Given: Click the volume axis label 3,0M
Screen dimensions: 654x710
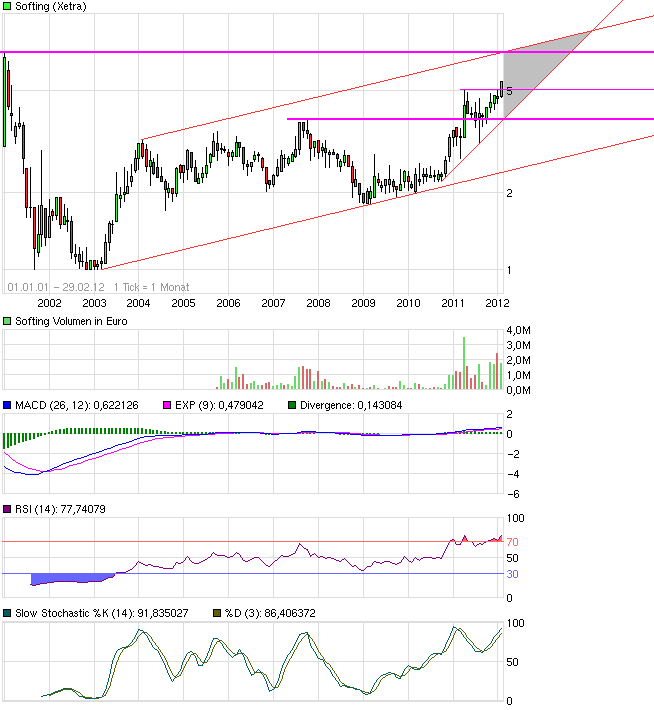Looking at the screenshot, I should (x=519, y=345).
